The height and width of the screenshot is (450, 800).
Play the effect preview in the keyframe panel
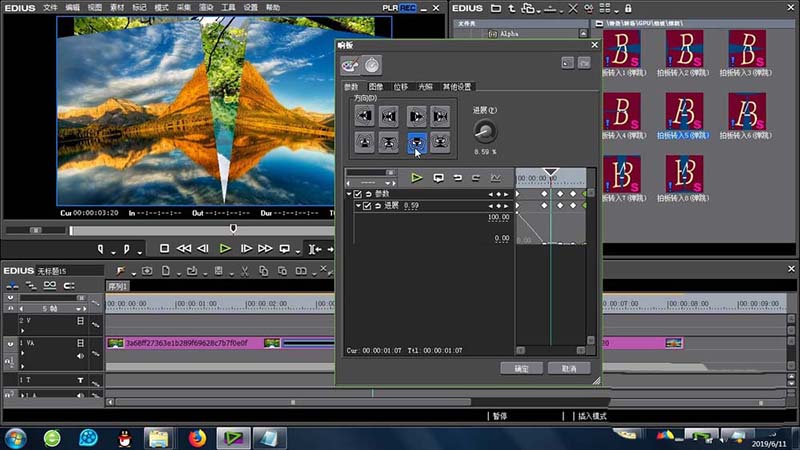point(417,178)
